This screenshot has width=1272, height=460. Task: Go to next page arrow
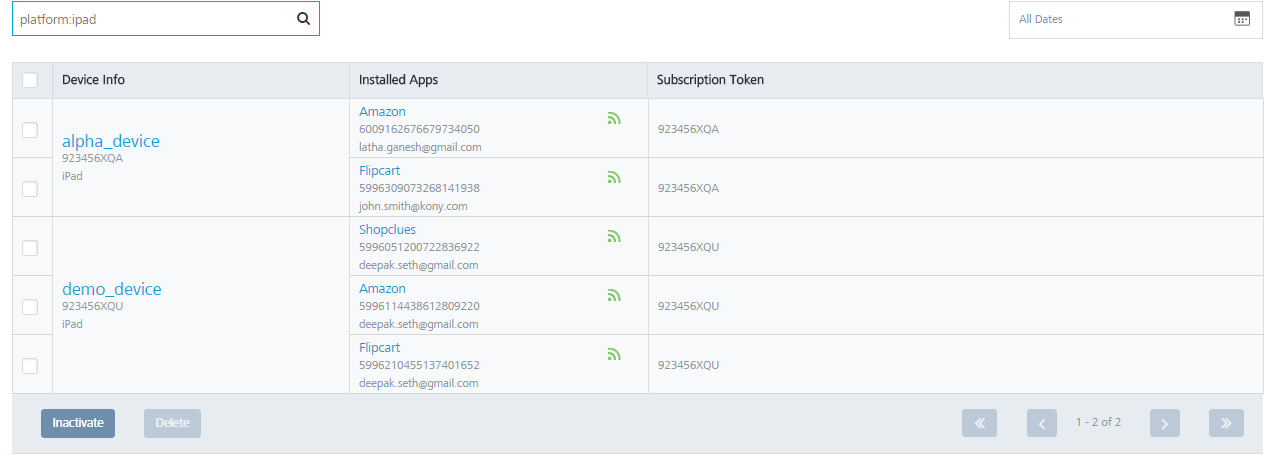pos(1165,423)
